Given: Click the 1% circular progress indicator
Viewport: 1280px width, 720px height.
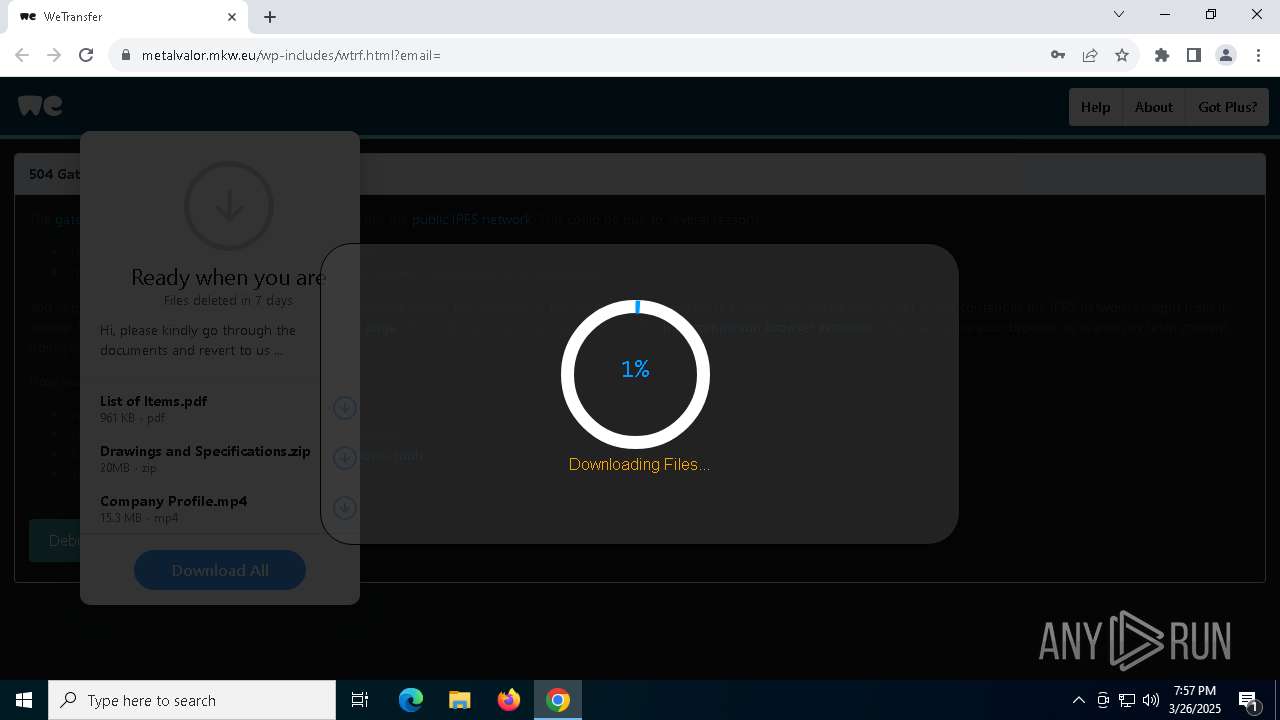Looking at the screenshot, I should tap(635, 374).
